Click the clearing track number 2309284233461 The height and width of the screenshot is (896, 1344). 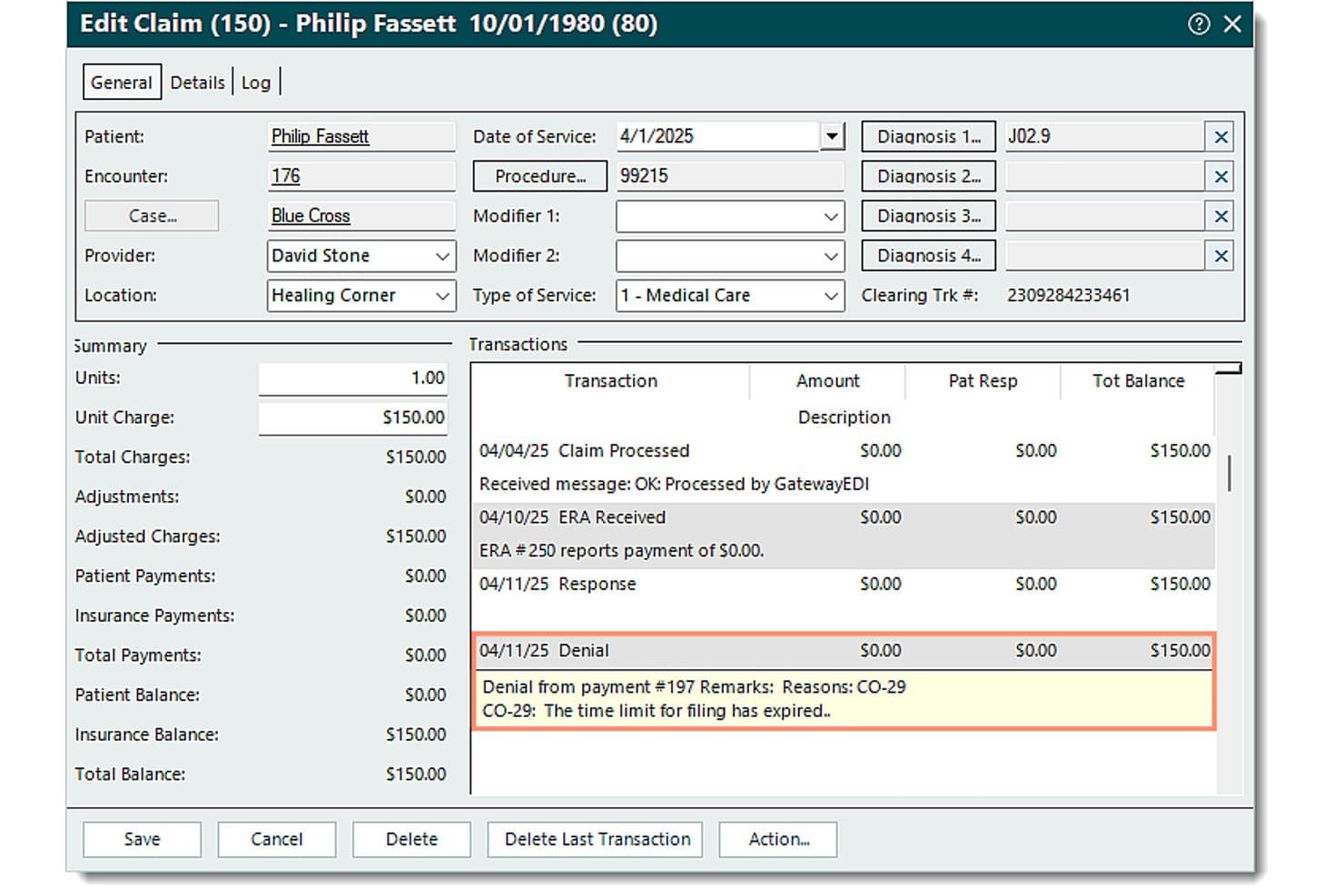pos(1068,296)
